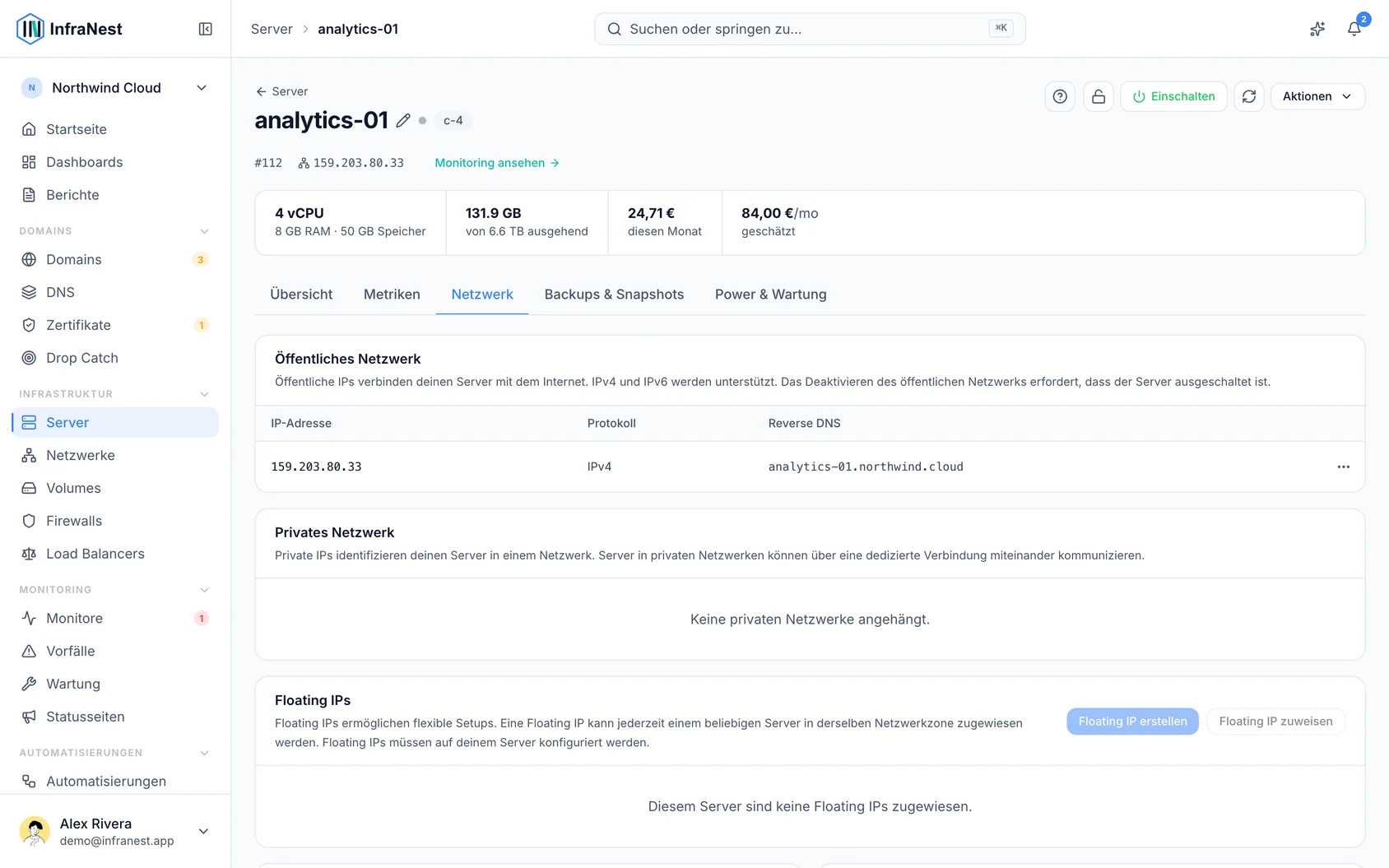Click the Einschalten power button
Image resolution: width=1389 pixels, height=868 pixels.
1173,96
